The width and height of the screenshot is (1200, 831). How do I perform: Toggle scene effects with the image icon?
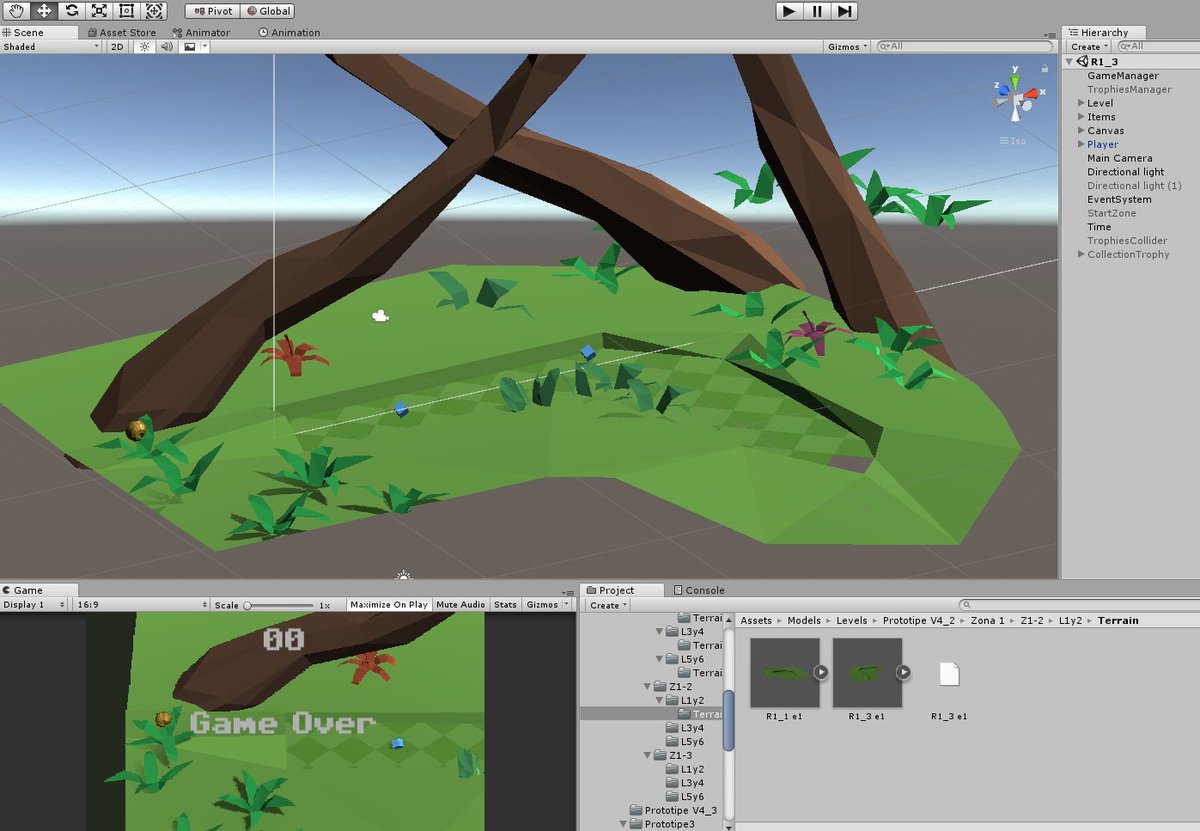pyautogui.click(x=189, y=47)
